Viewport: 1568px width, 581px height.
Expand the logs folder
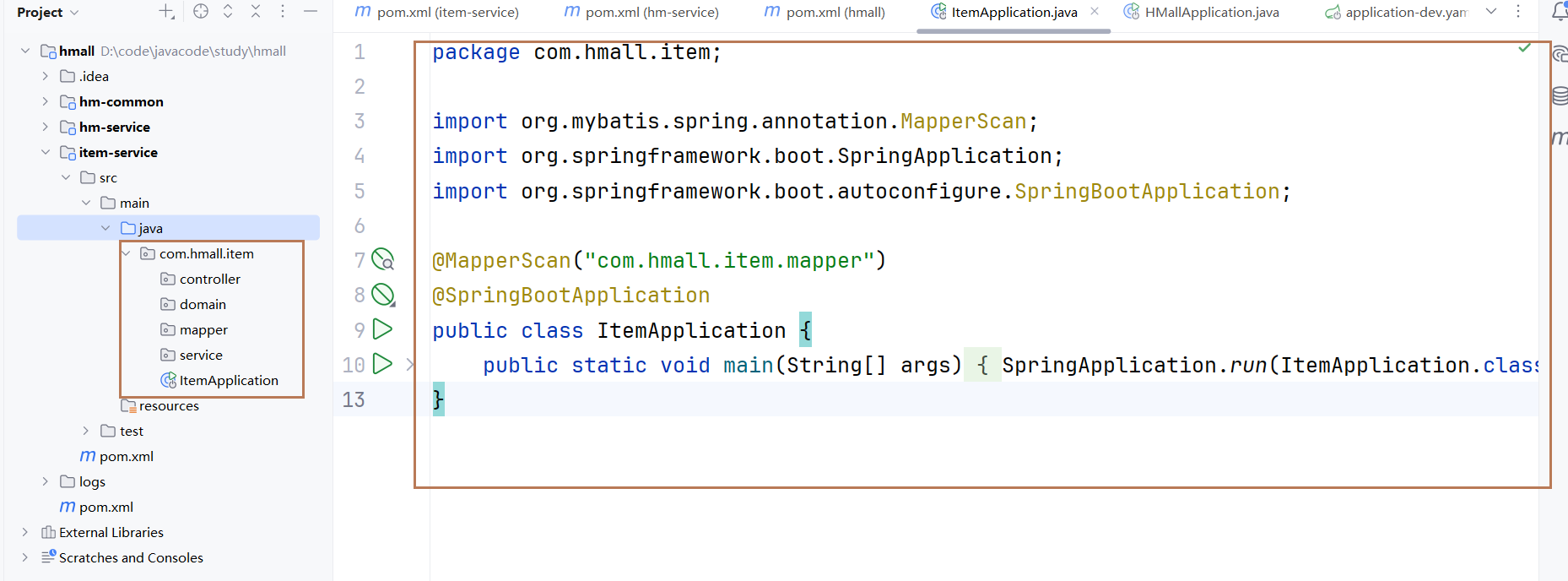(x=46, y=481)
